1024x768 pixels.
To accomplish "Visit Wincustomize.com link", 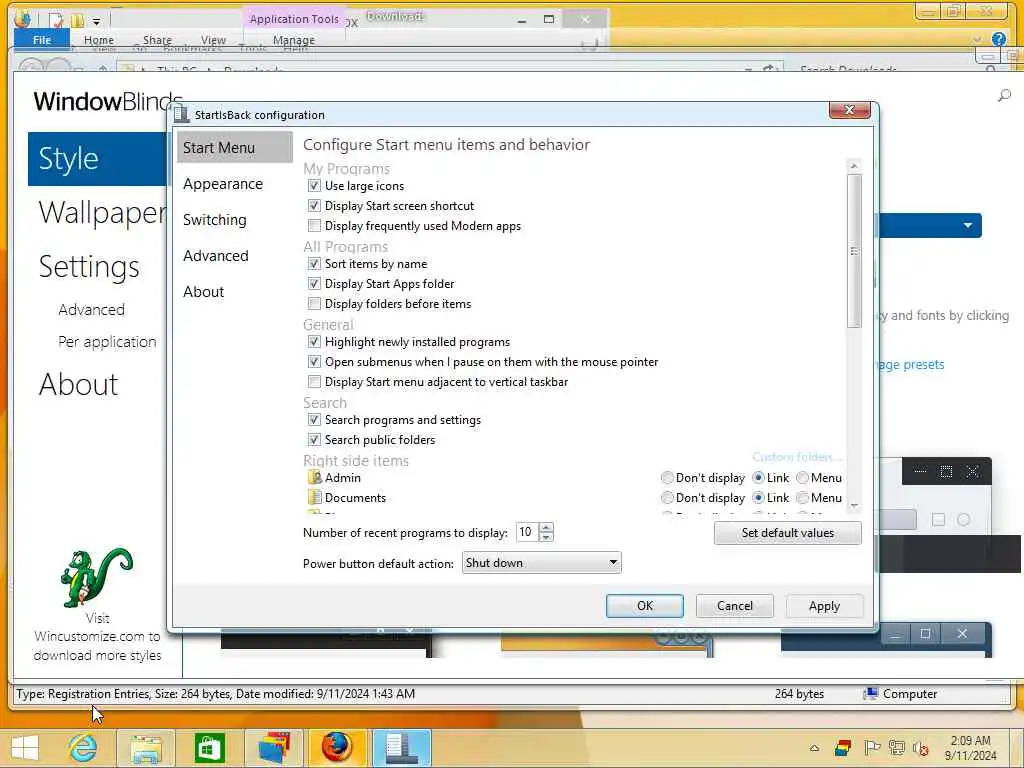I will [97, 637].
